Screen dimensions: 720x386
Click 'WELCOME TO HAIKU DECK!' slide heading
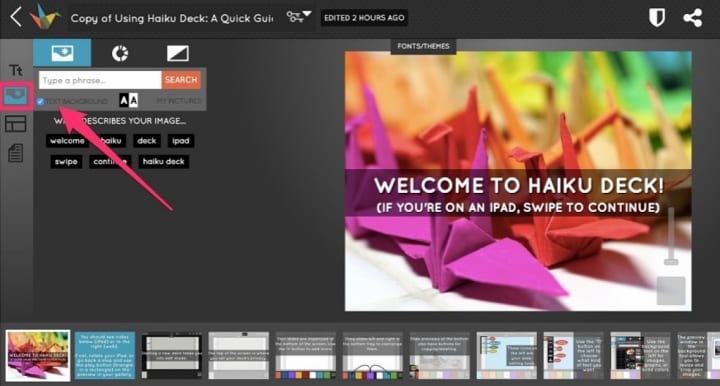pyautogui.click(x=519, y=185)
